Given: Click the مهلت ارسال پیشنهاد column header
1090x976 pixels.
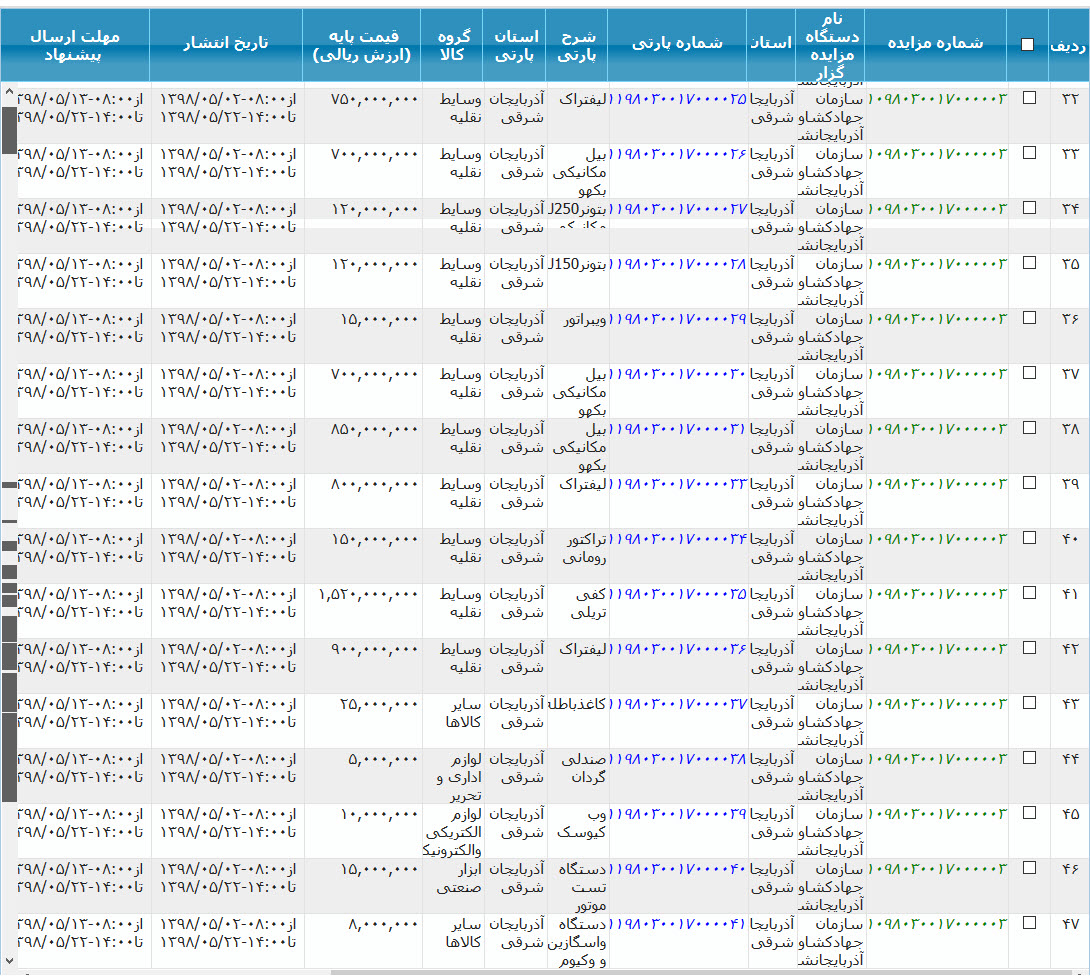Looking at the screenshot, I should click(75, 45).
